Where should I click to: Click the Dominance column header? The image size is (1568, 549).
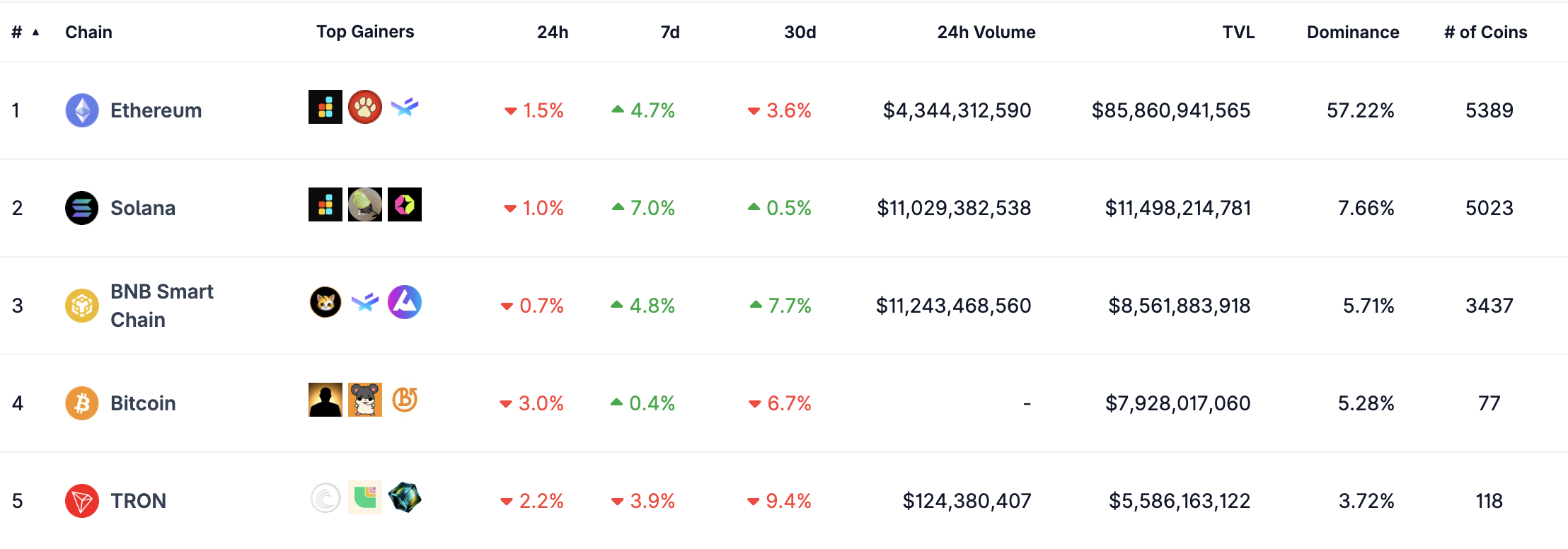(1352, 32)
